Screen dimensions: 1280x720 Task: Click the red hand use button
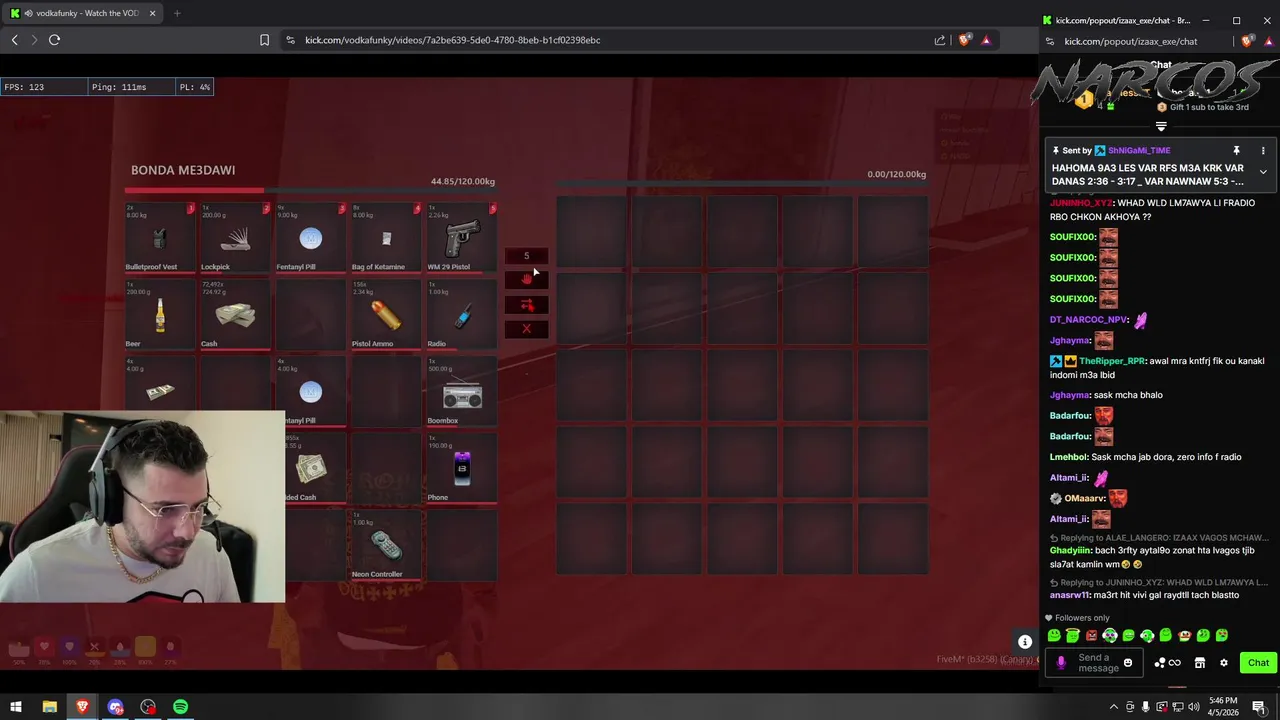point(527,279)
